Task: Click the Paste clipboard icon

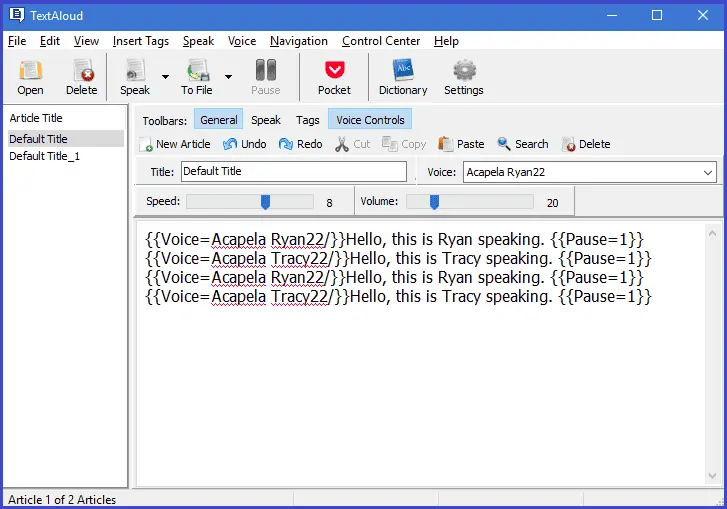Action: tap(446, 144)
